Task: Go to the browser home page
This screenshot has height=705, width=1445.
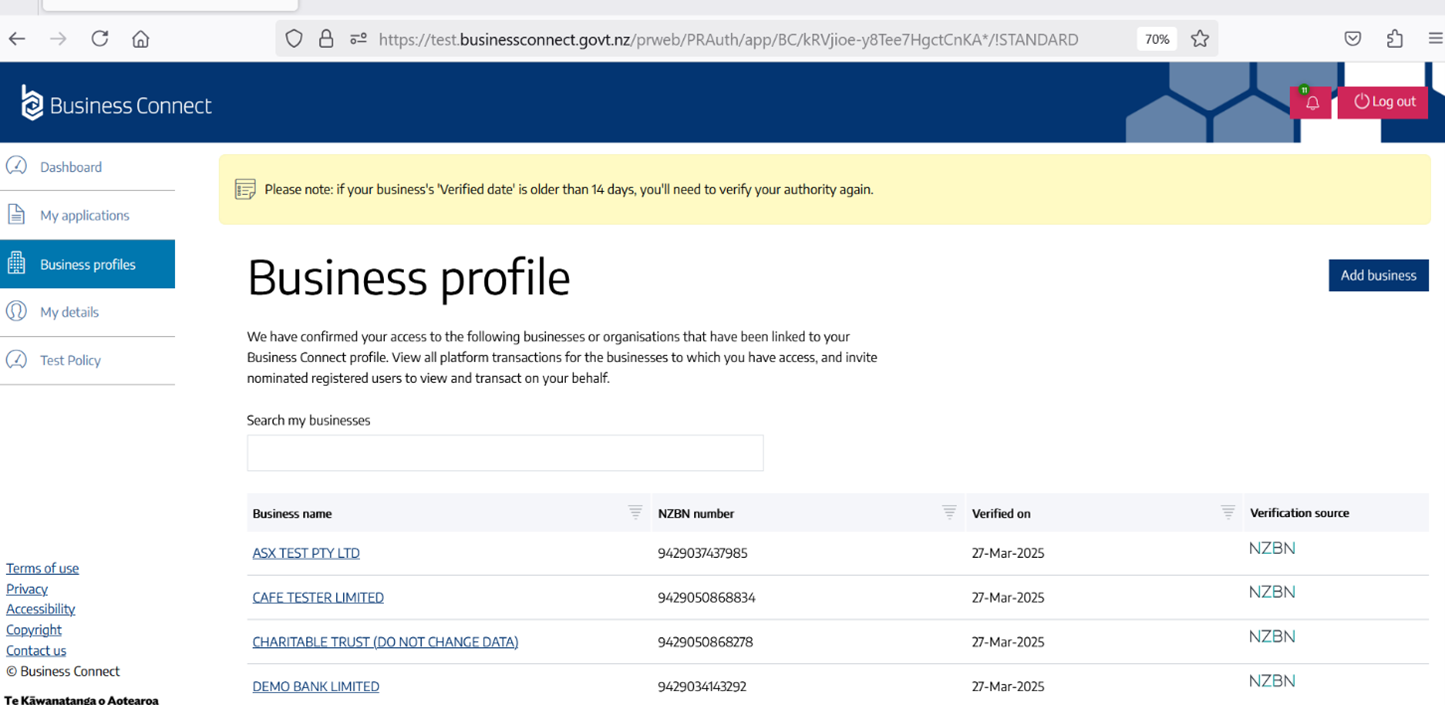Action: point(140,39)
